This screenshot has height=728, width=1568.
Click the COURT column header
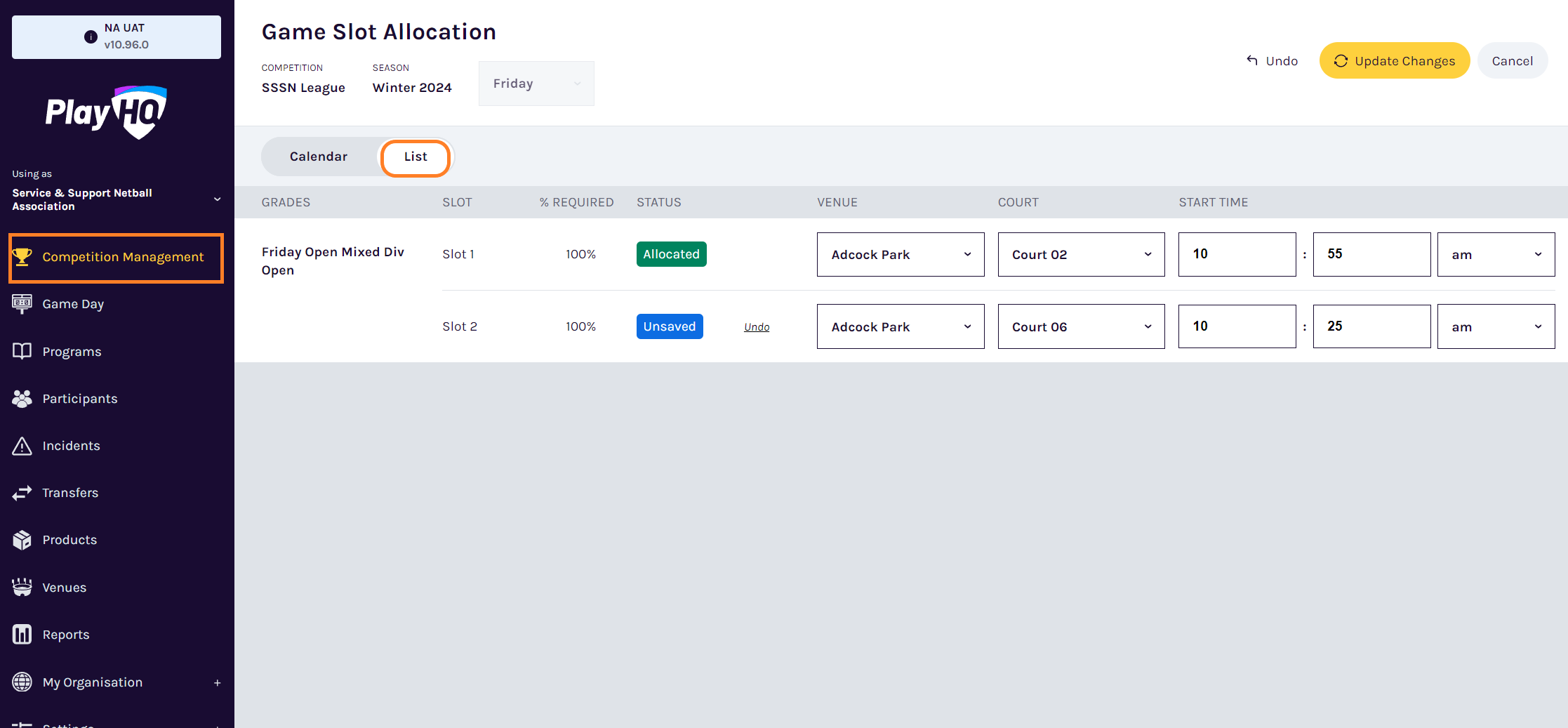[1018, 202]
